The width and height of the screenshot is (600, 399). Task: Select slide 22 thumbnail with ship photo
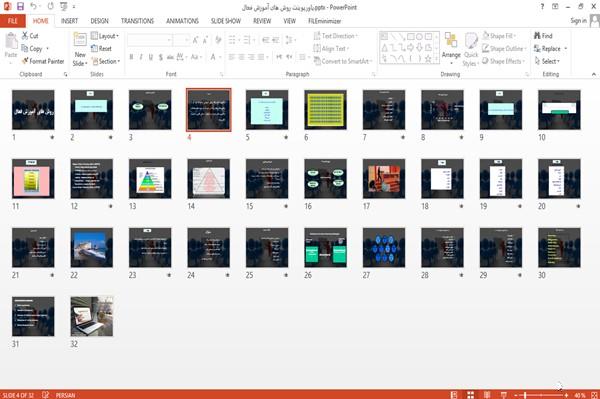pyautogui.click(x=92, y=248)
